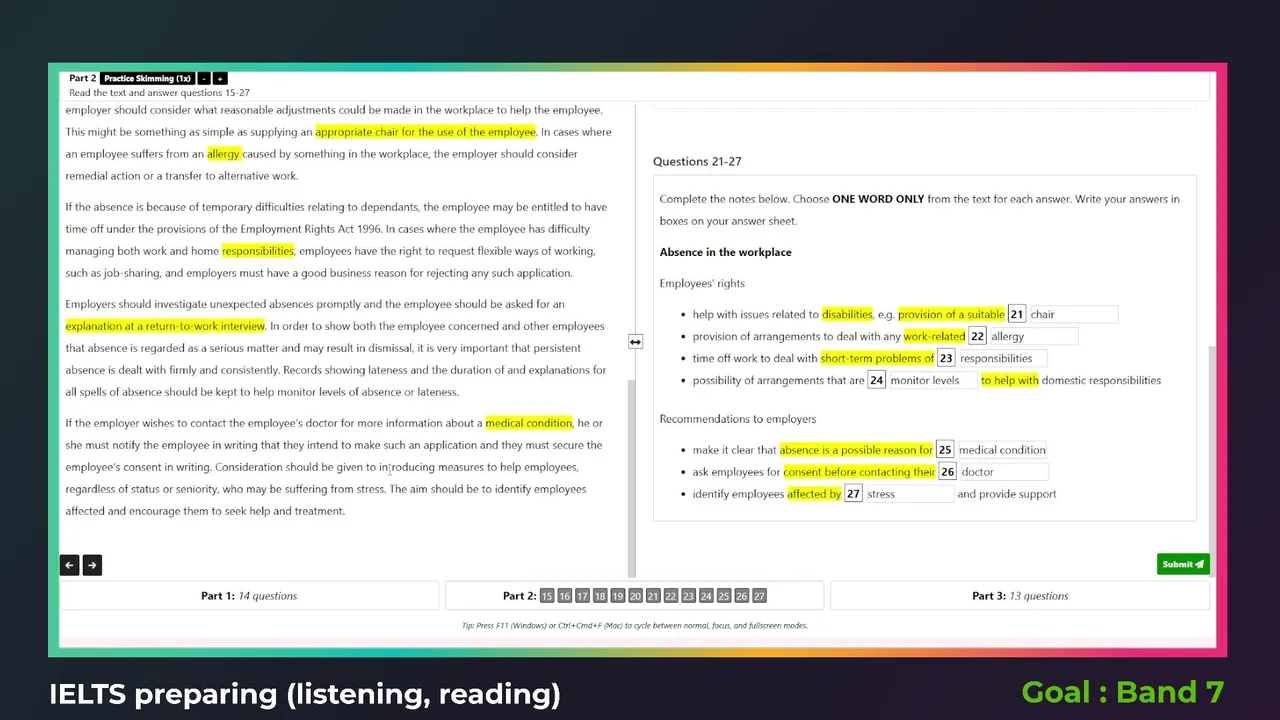
Task: Click the question number box 24
Action: (876, 380)
